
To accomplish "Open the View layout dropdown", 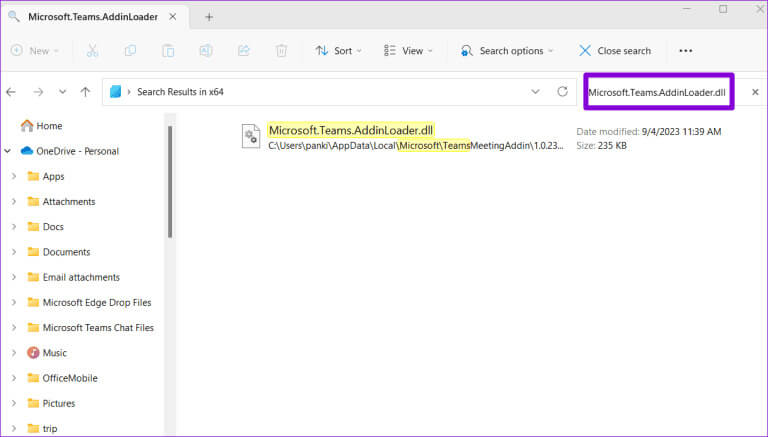I will point(408,50).
